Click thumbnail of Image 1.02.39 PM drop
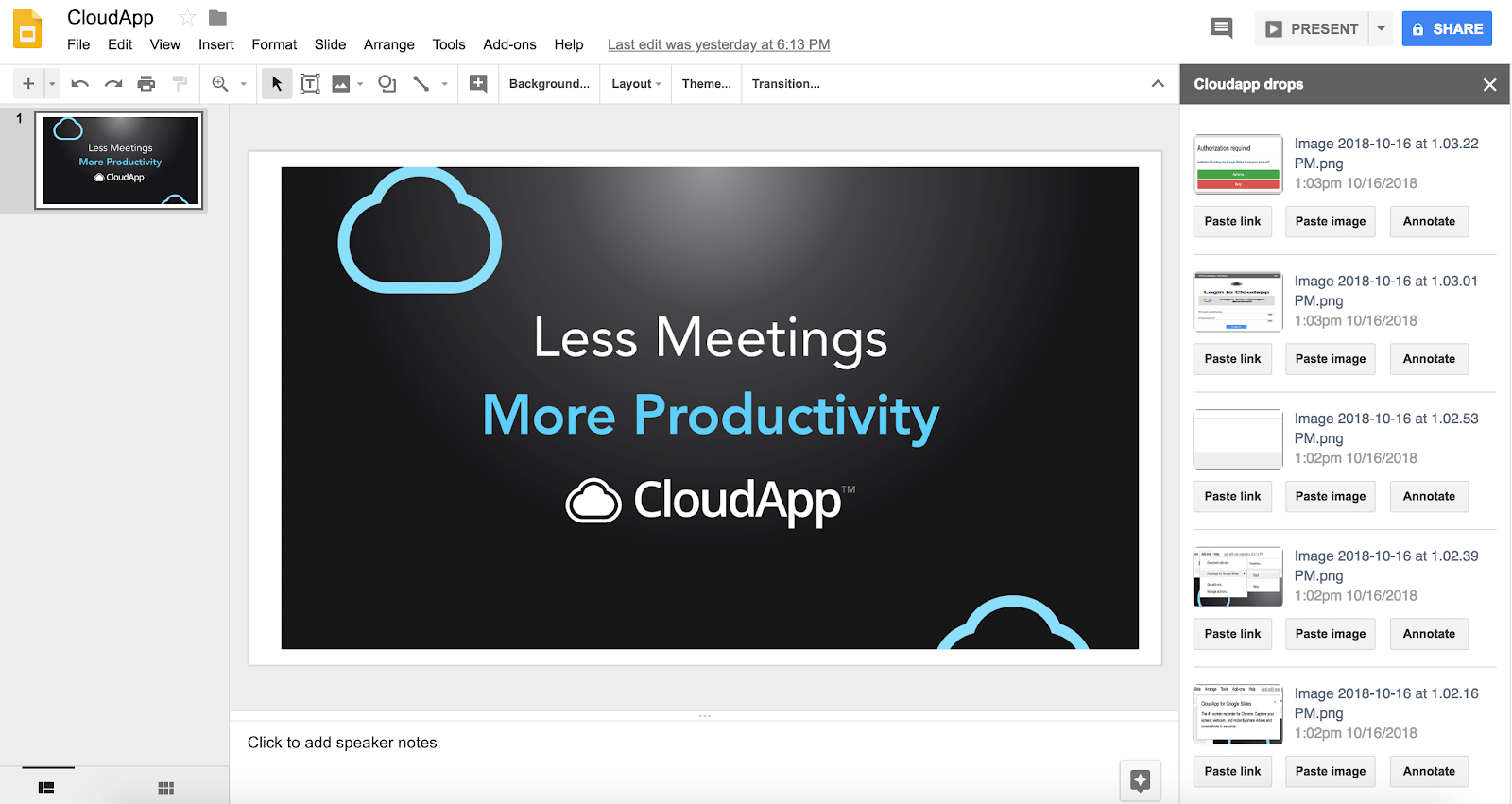Image resolution: width=1512 pixels, height=804 pixels. pos(1238,576)
